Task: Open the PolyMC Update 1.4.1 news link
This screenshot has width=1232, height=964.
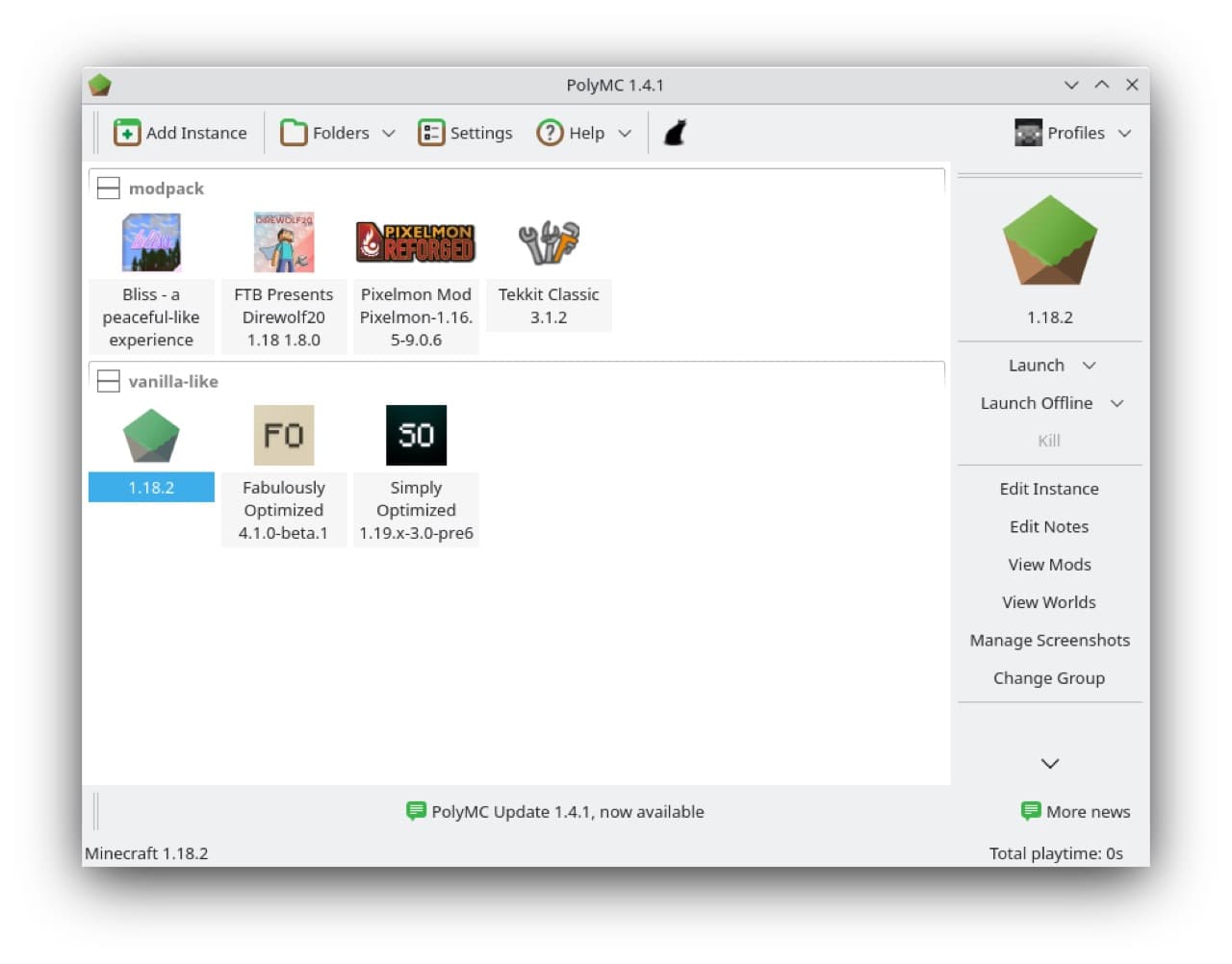Action: click(568, 812)
